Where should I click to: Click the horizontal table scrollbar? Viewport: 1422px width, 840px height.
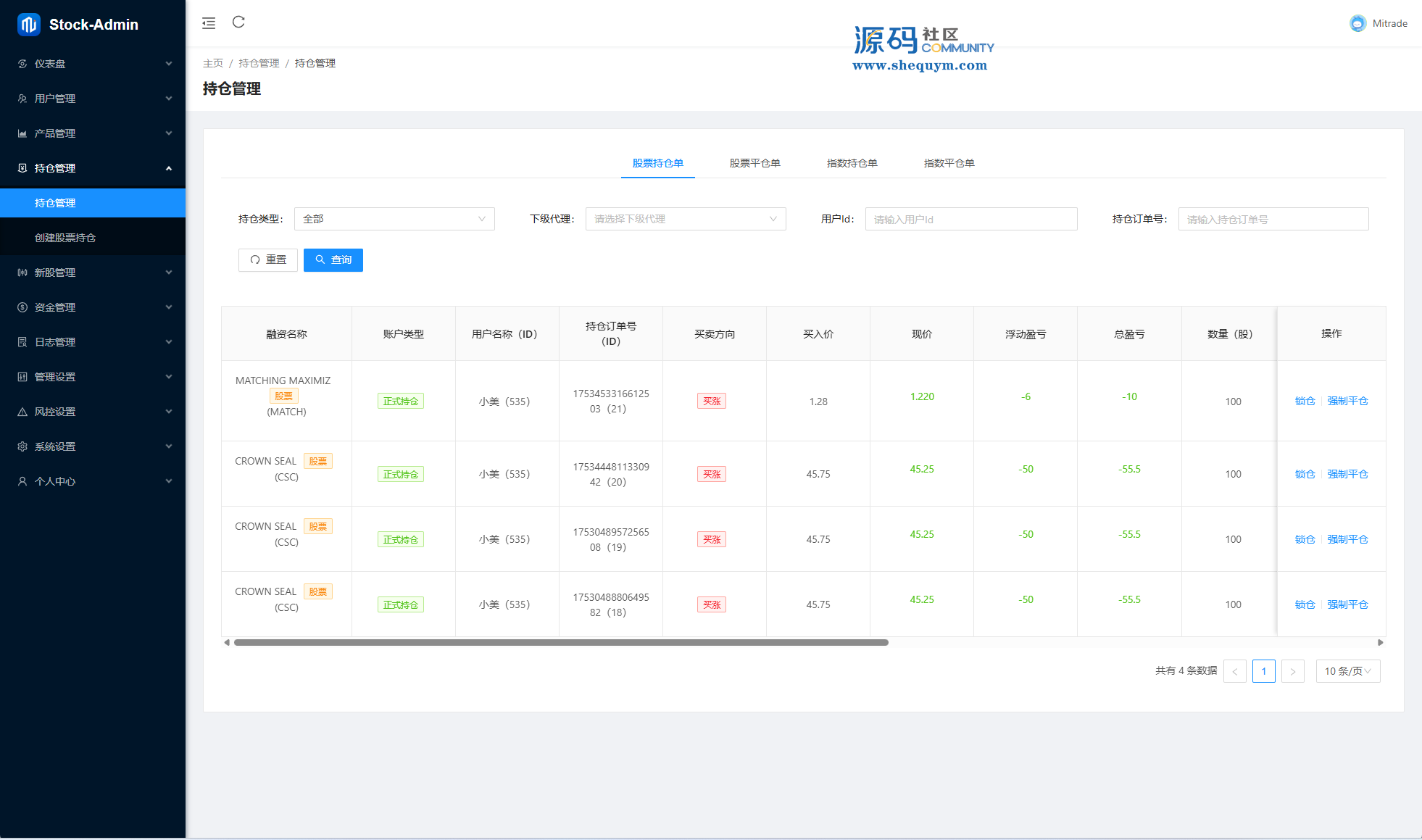[x=561, y=642]
